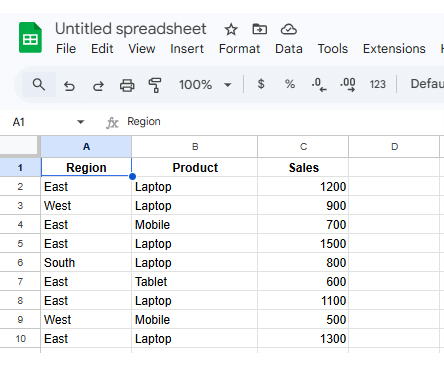
Task: Open the Data menu
Action: tap(289, 49)
